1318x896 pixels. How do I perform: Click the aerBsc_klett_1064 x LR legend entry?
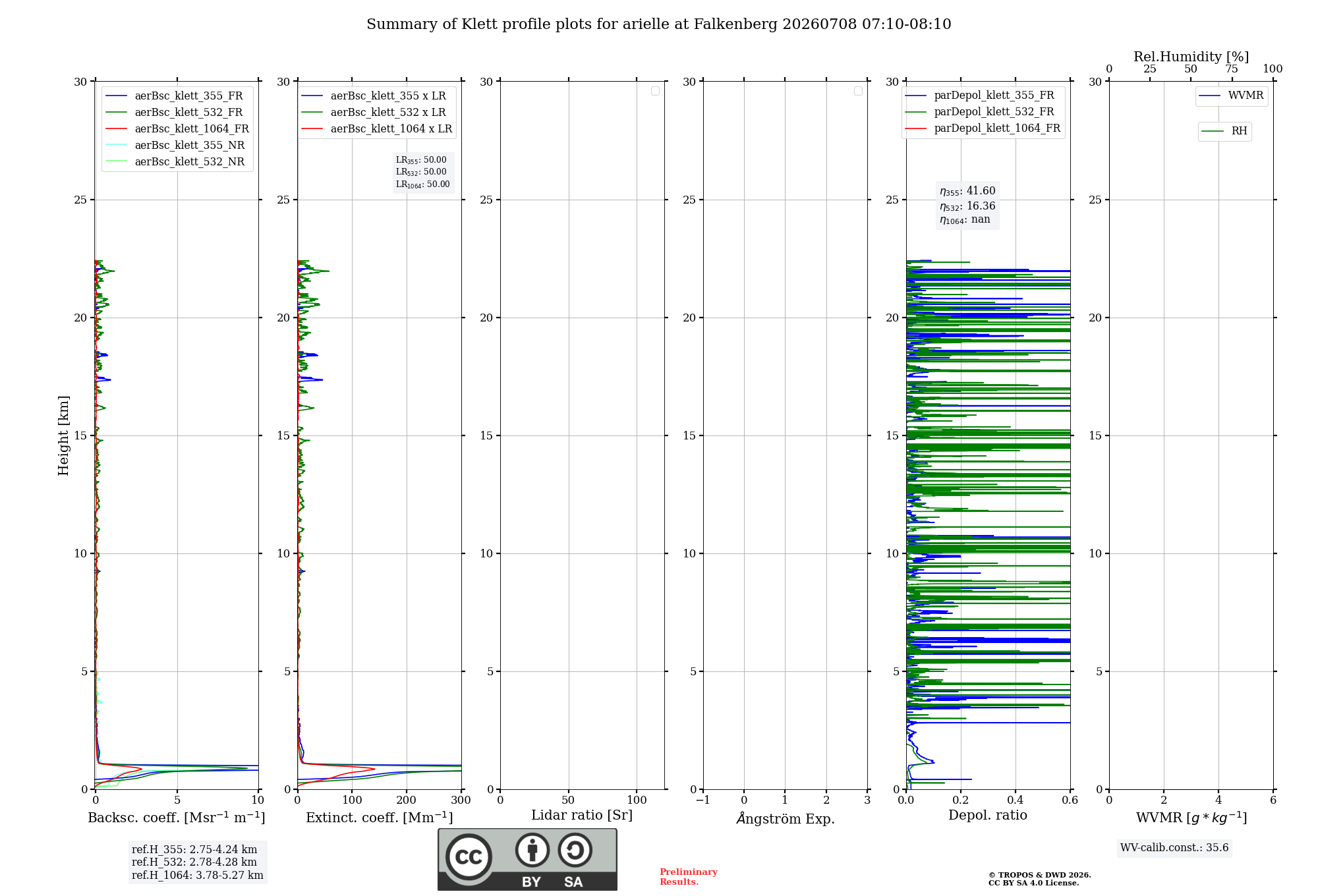tap(377, 129)
